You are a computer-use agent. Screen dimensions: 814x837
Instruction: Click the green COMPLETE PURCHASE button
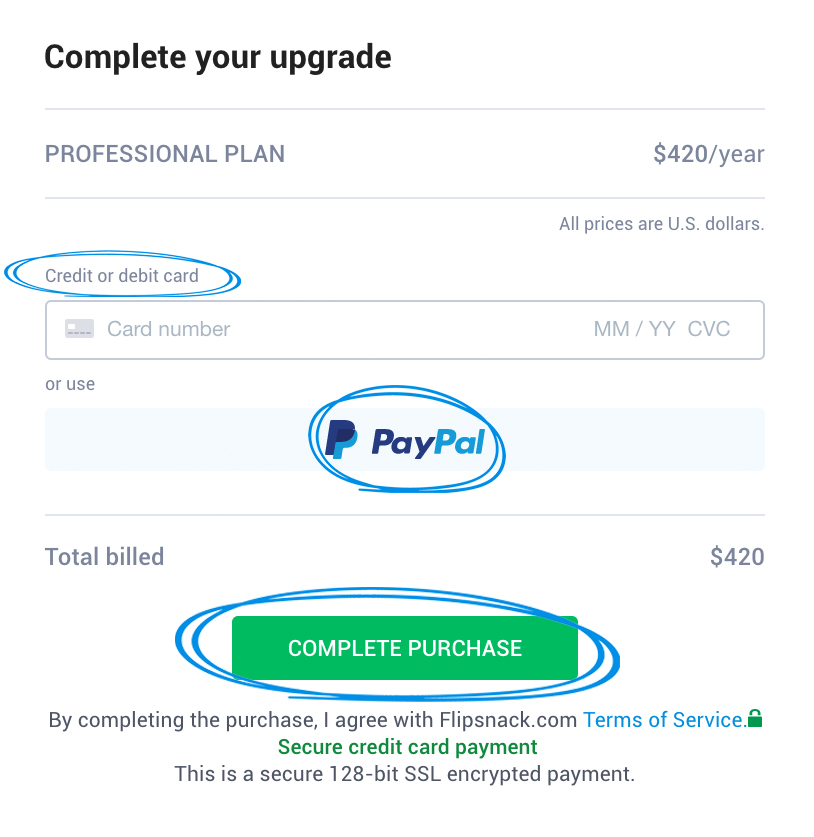point(405,648)
